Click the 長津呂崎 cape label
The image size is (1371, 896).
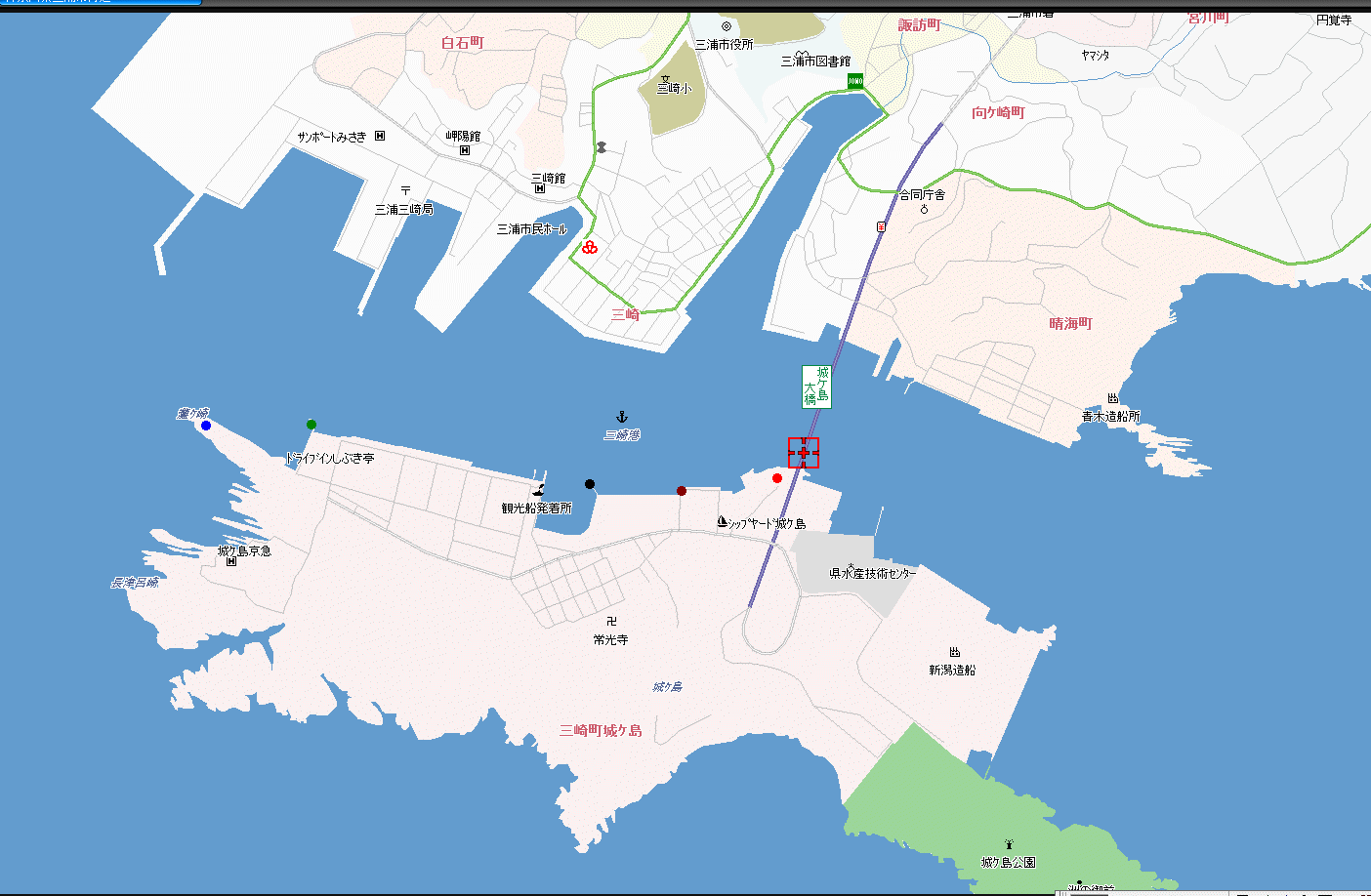click(135, 583)
